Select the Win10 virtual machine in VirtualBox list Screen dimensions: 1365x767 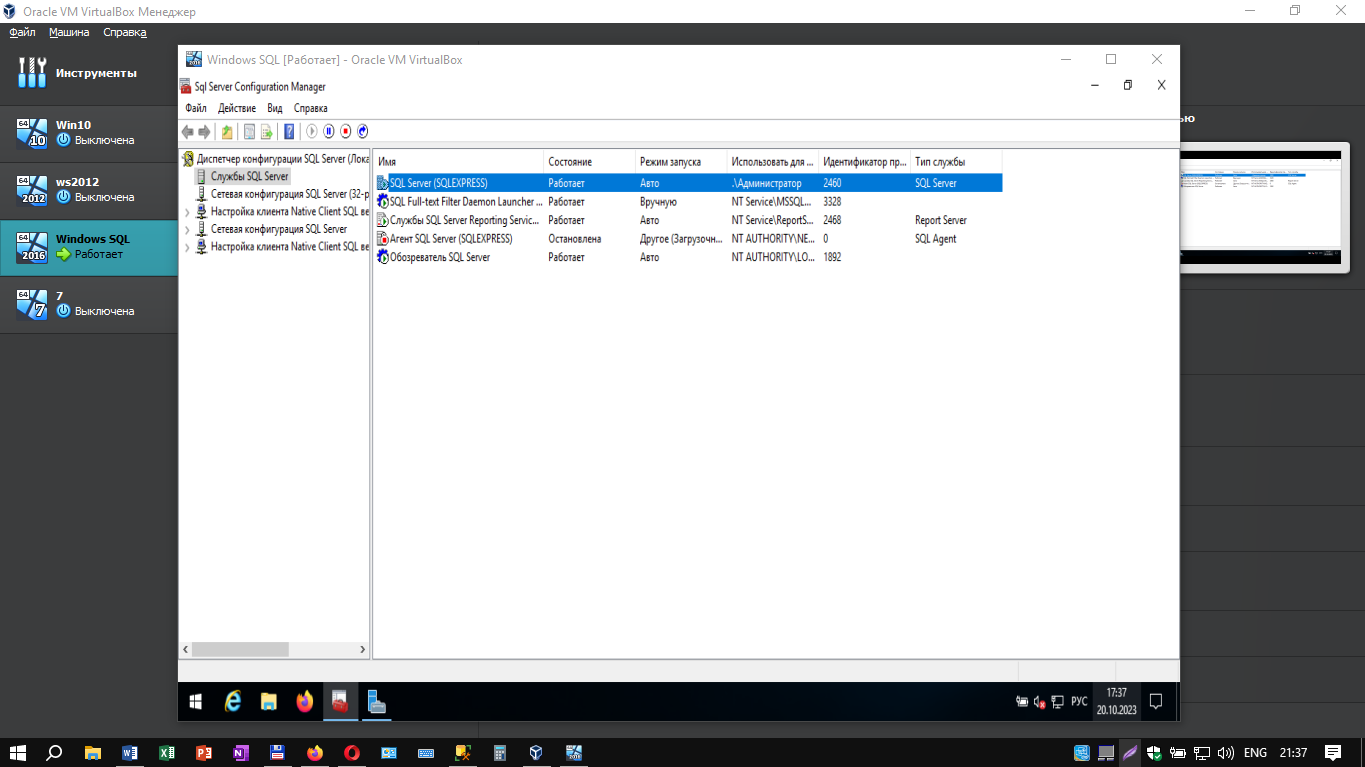(89, 133)
